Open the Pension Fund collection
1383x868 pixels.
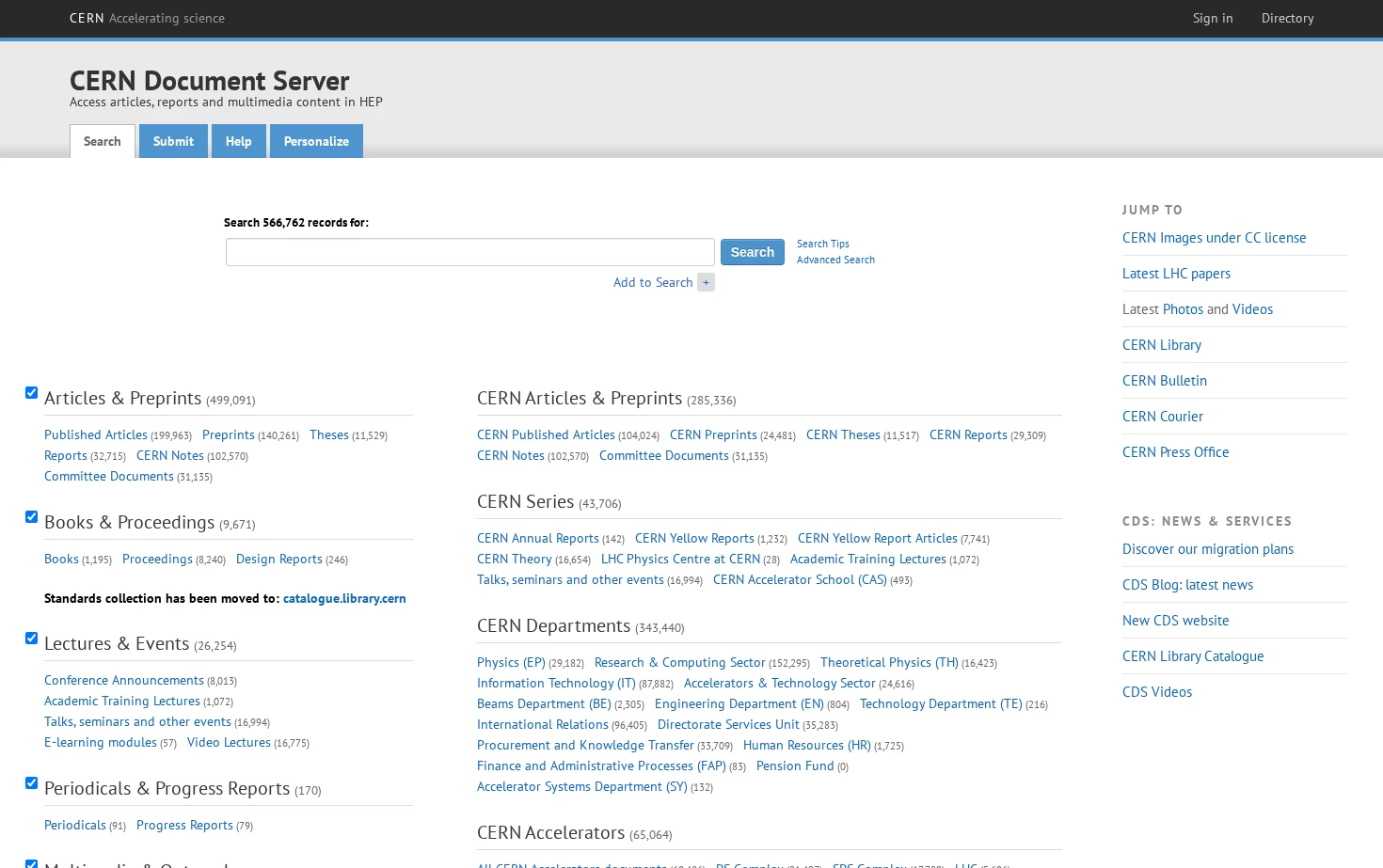point(795,765)
